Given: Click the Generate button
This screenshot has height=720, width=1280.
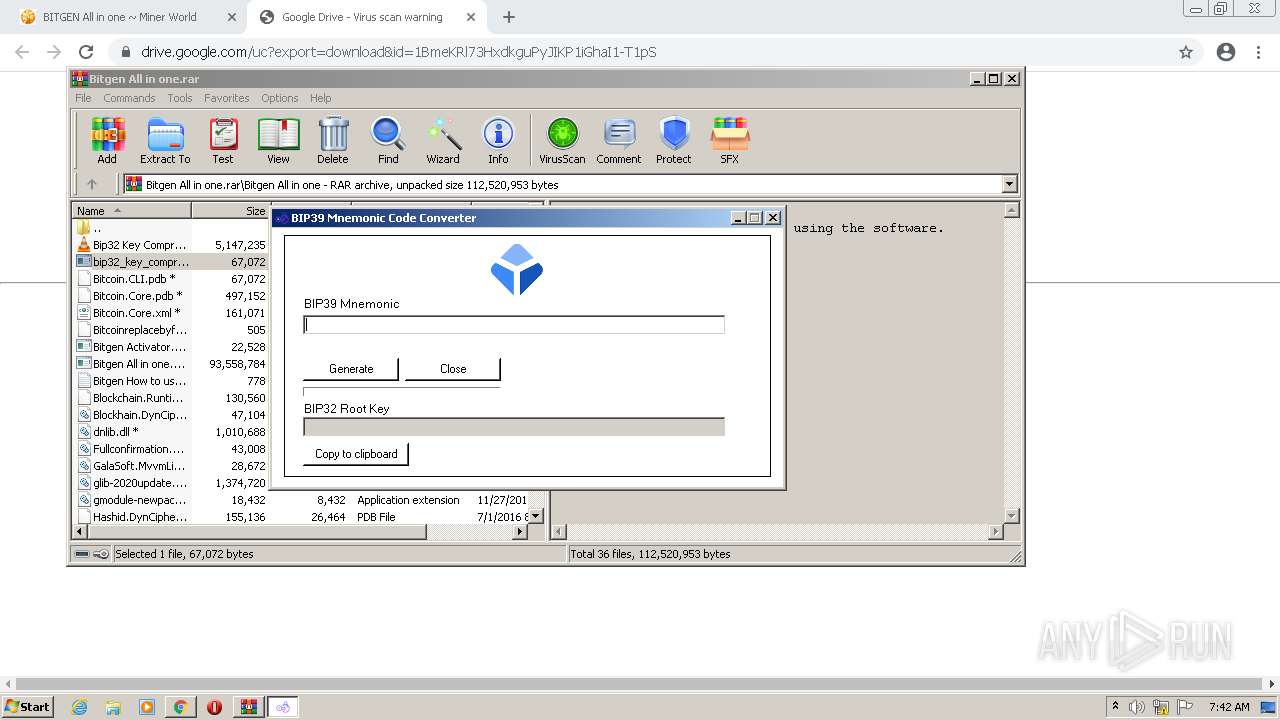Looking at the screenshot, I should tap(351, 369).
